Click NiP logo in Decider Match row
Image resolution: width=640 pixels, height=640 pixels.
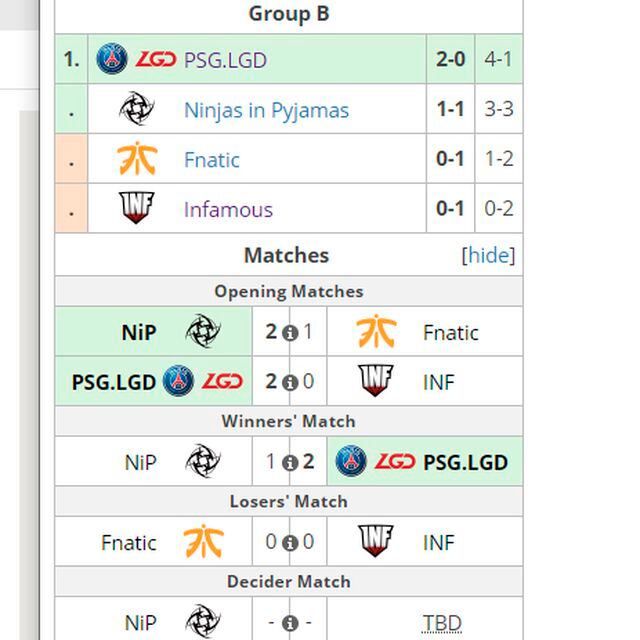pos(203,622)
